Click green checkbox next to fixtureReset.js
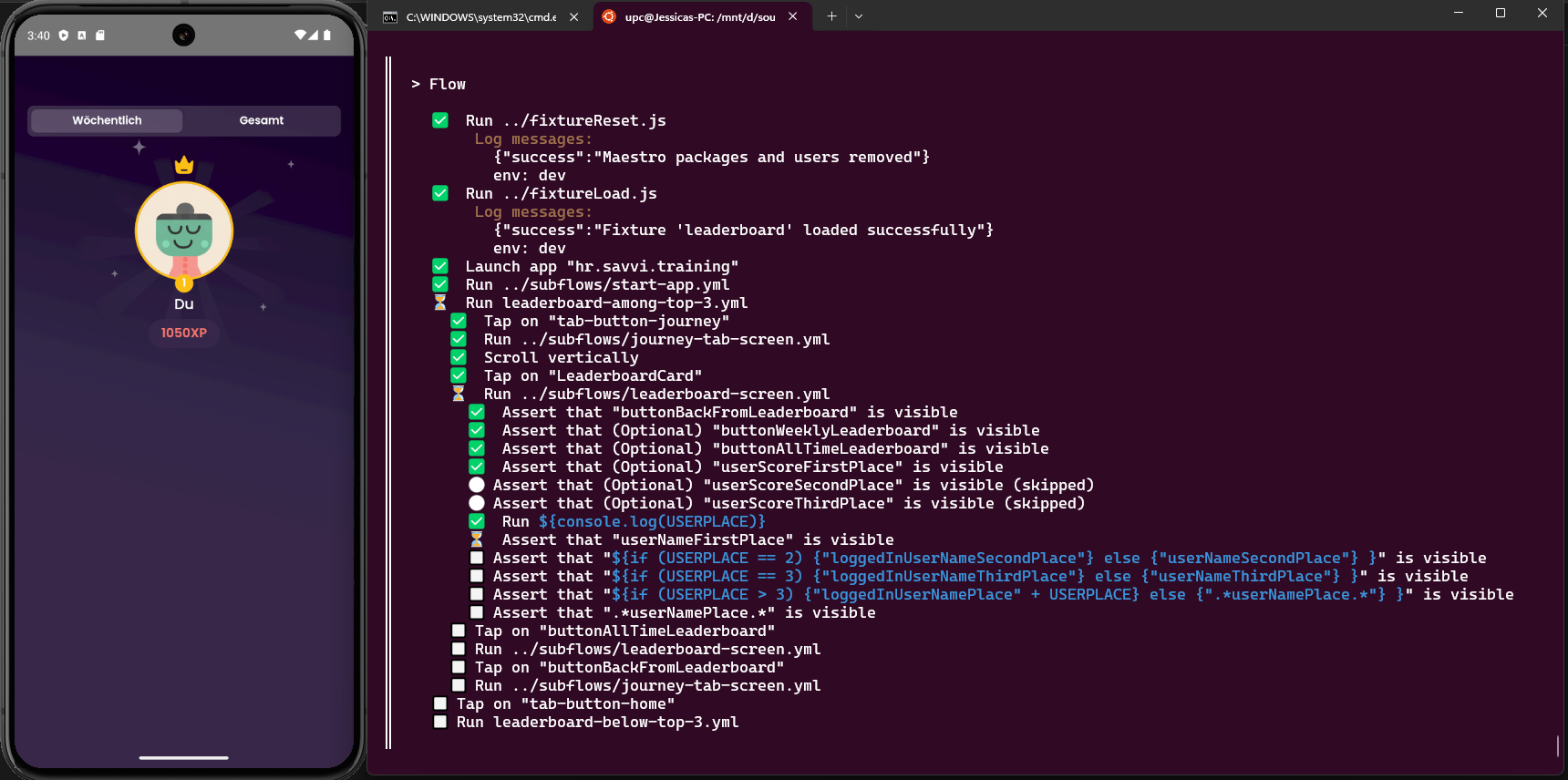The width and height of the screenshot is (1568, 780). tap(440, 120)
